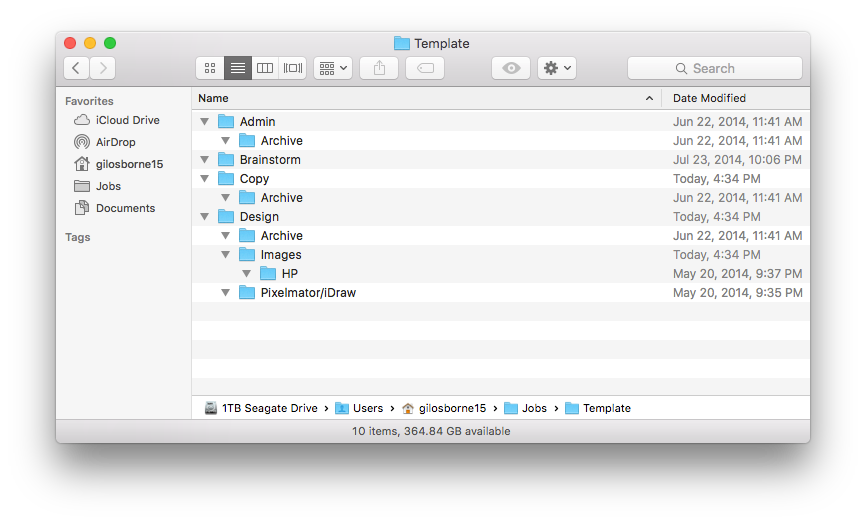Switch to icon view
Viewport: 866px width, 523px height.
point(210,68)
